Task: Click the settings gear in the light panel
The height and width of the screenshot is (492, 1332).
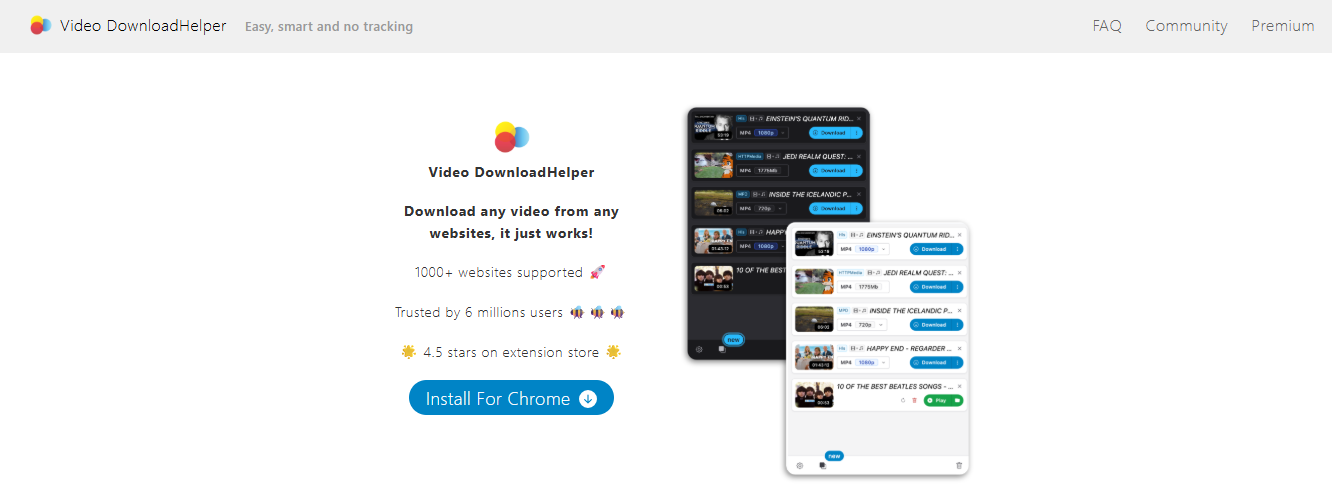Action: click(x=800, y=465)
